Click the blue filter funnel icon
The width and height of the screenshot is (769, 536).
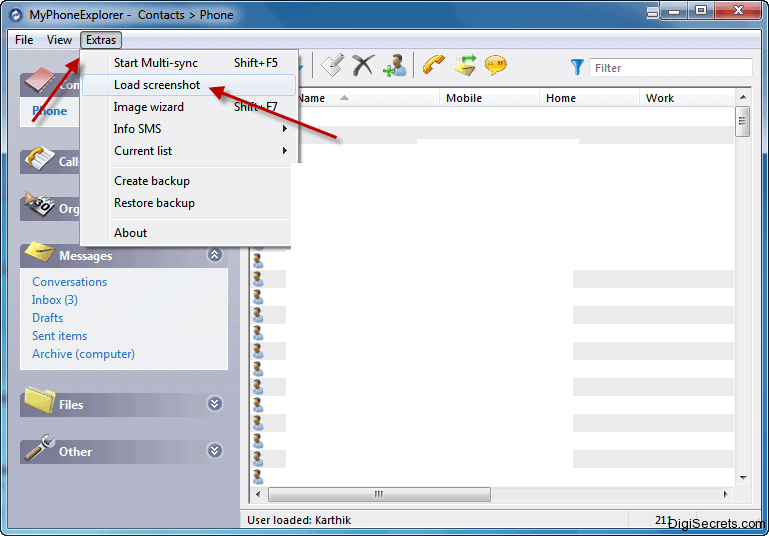pyautogui.click(x=577, y=67)
